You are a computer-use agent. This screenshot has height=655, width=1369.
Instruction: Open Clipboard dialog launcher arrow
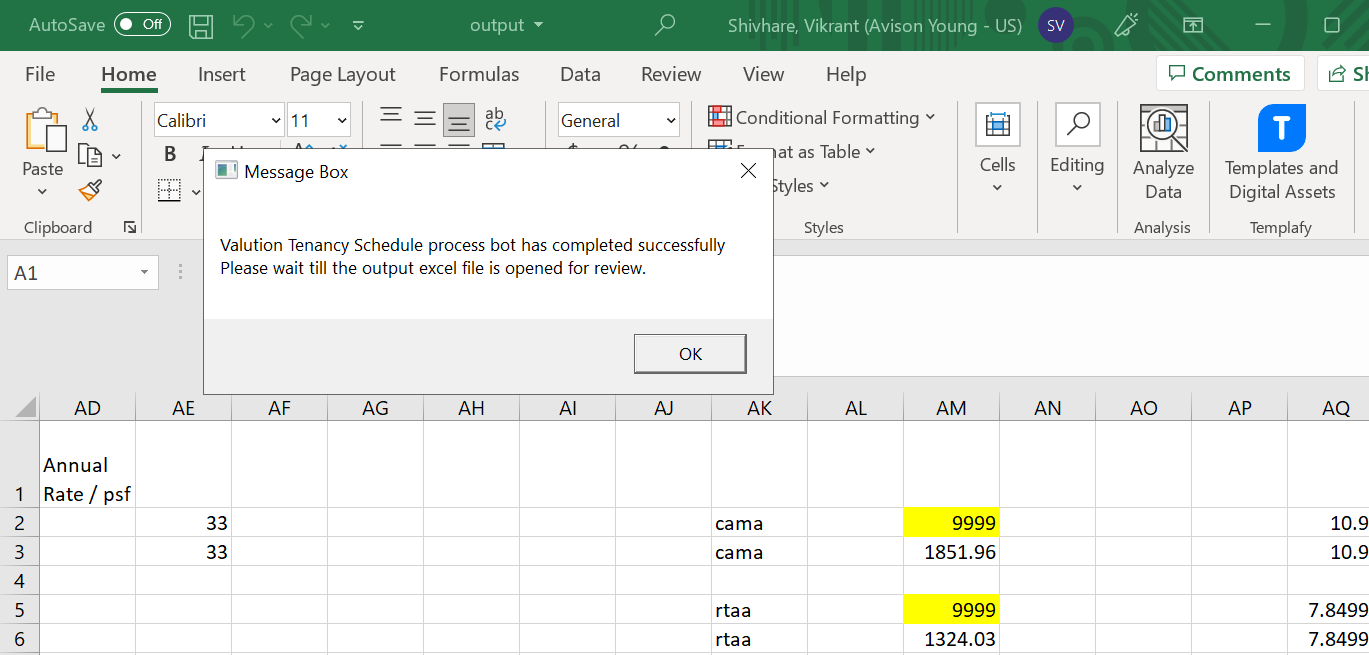click(x=130, y=228)
